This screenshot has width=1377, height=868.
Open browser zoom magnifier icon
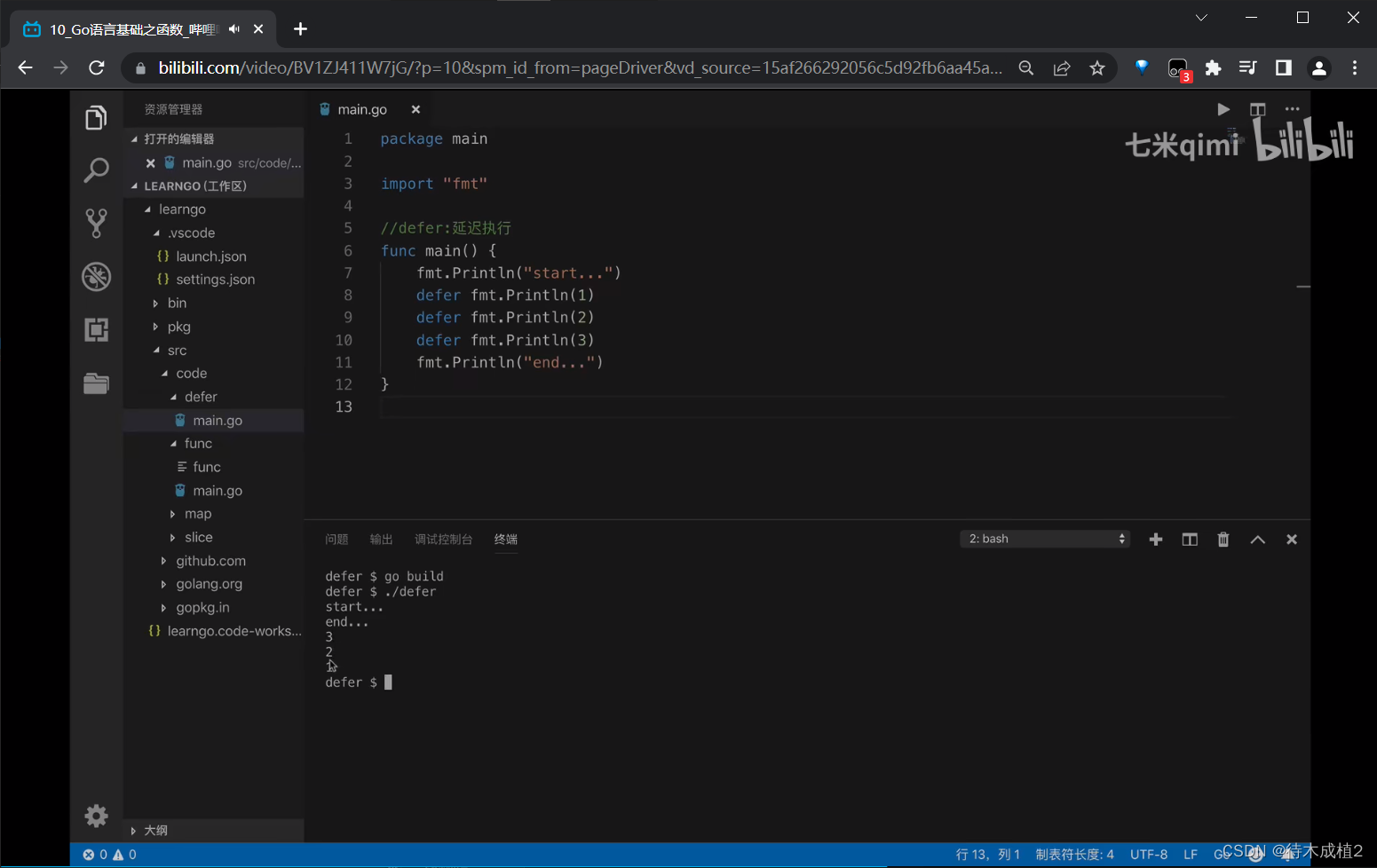pyautogui.click(x=1026, y=67)
